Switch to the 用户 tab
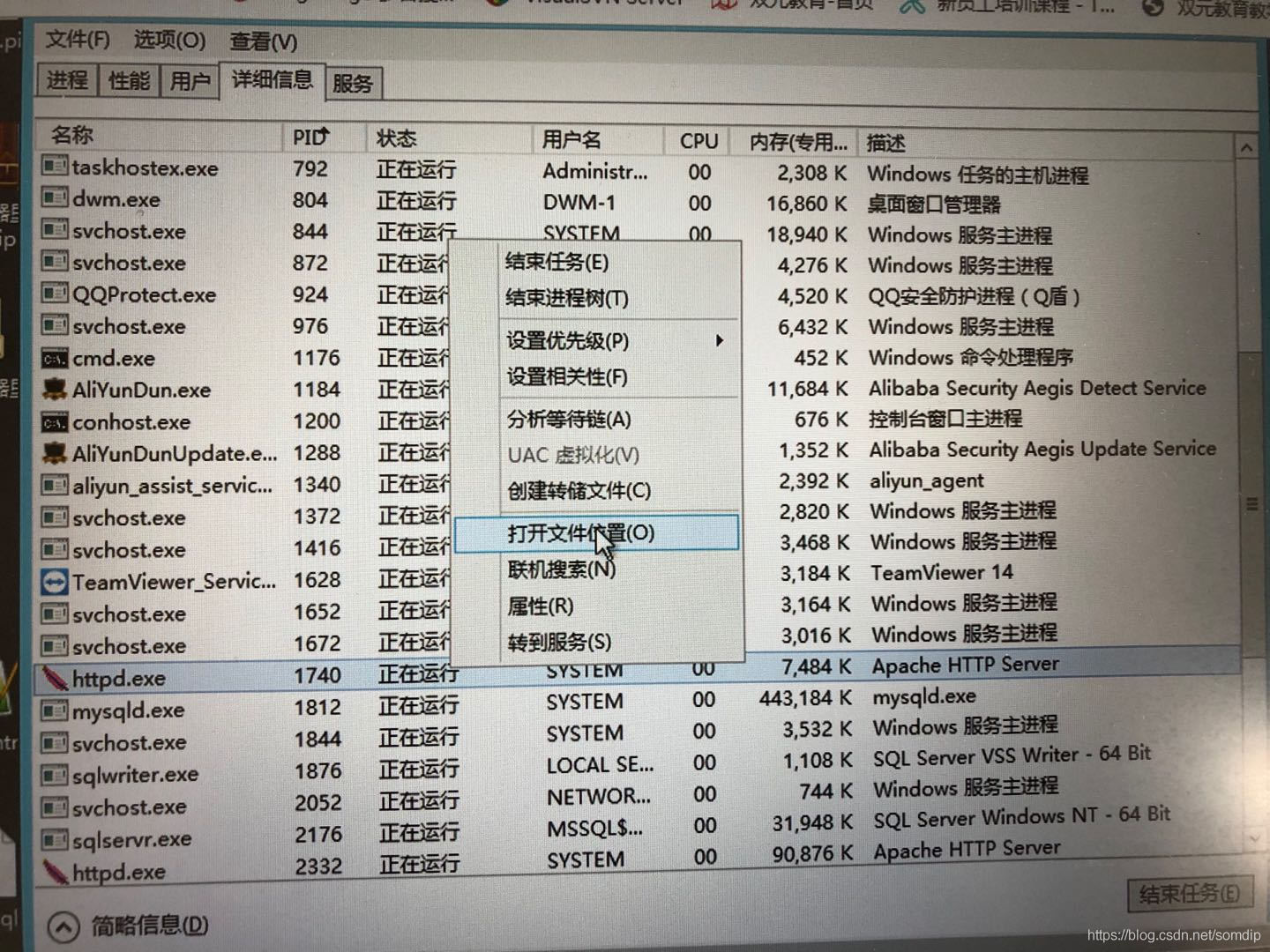Image resolution: width=1270 pixels, height=952 pixels. (x=190, y=82)
